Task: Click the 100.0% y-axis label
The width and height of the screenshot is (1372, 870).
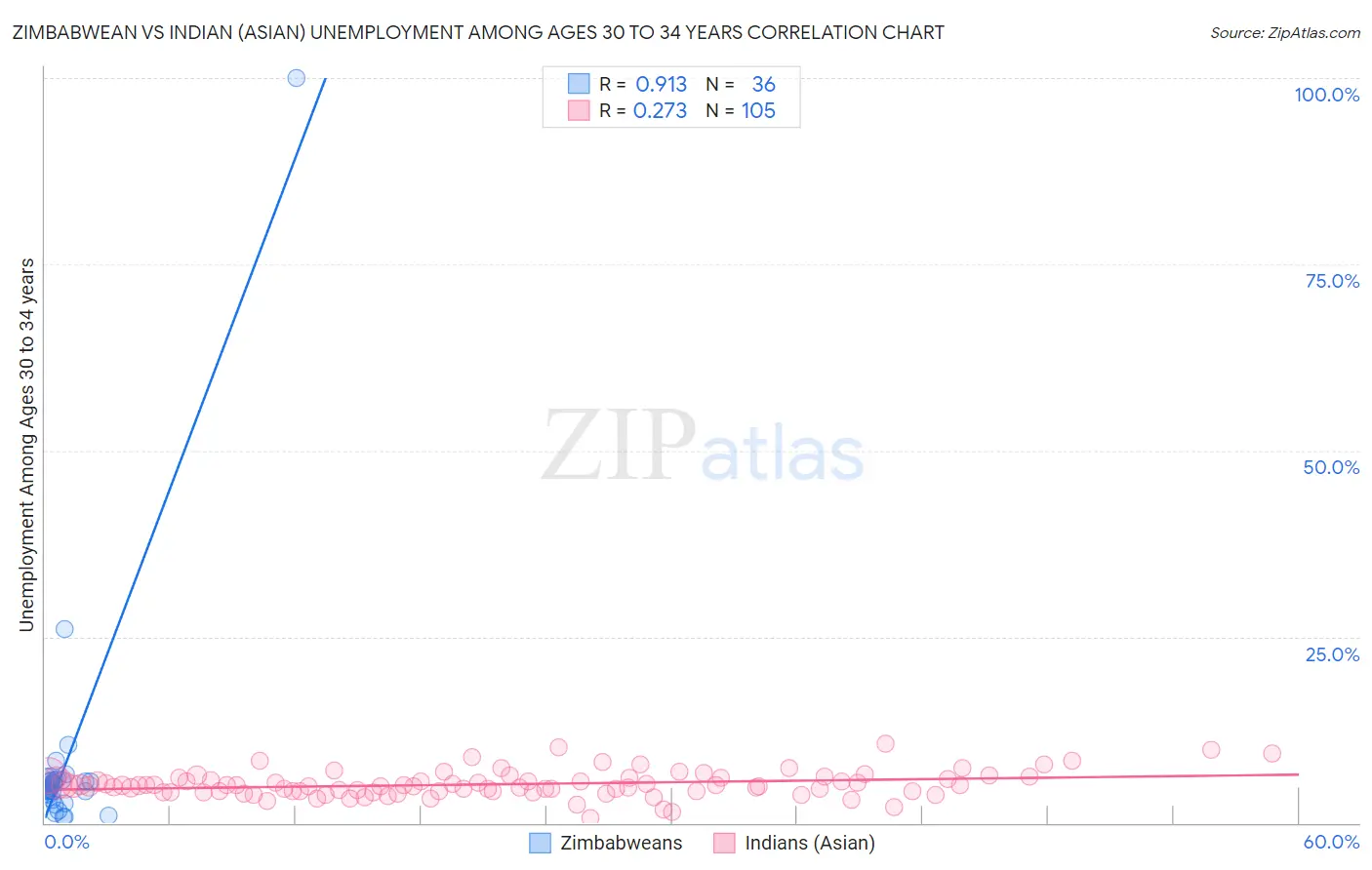Action: coord(1327,95)
